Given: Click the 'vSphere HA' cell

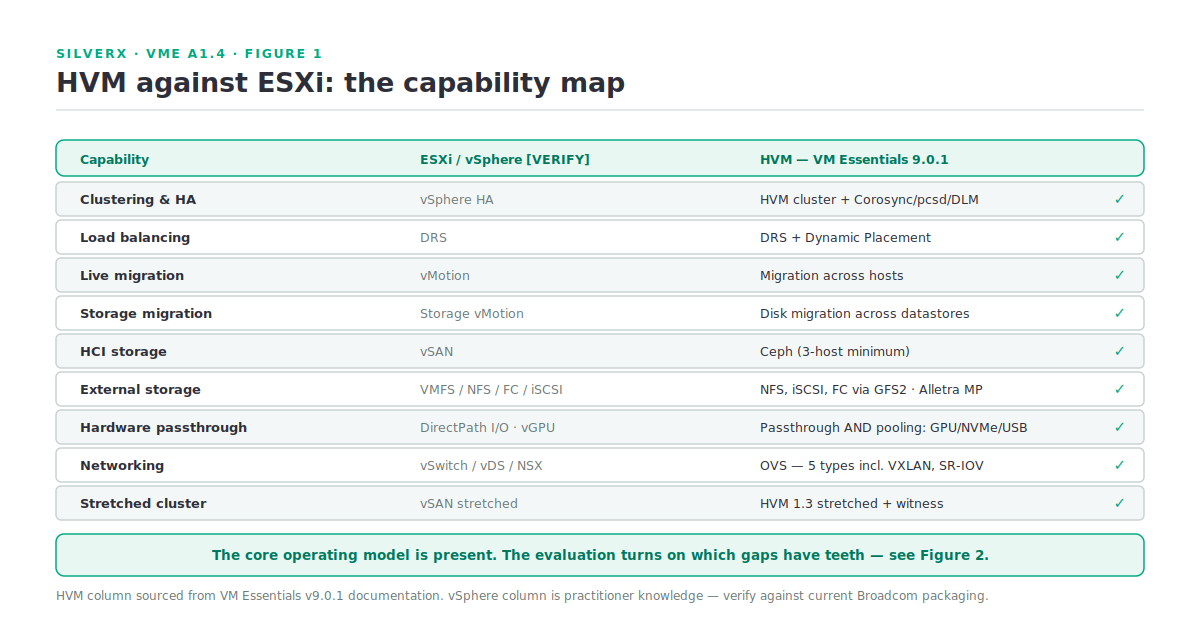Looking at the screenshot, I should [457, 199].
